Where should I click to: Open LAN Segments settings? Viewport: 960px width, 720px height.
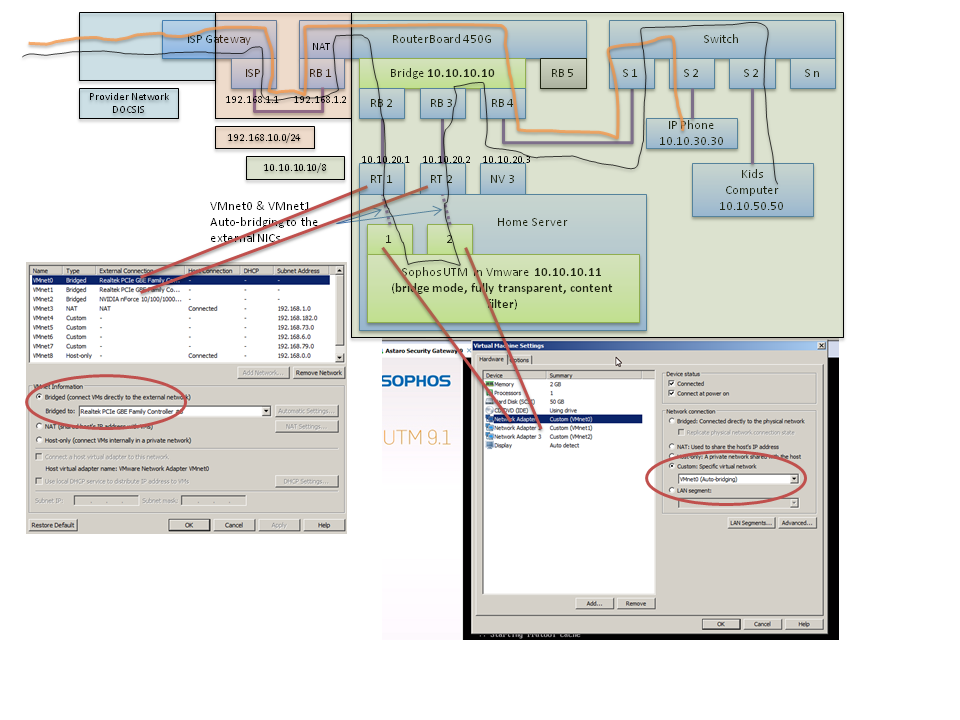pos(751,523)
